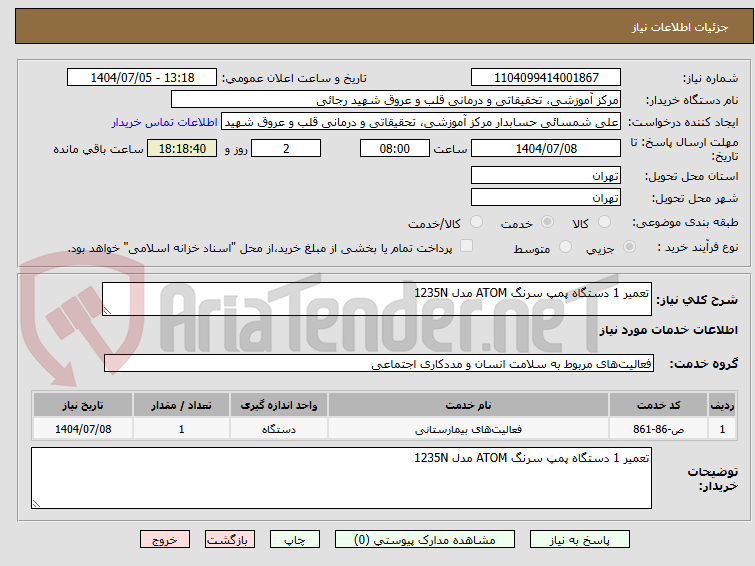The image size is (755, 566).
Task: Click the remaining days field showing 2
Action: pos(286,148)
